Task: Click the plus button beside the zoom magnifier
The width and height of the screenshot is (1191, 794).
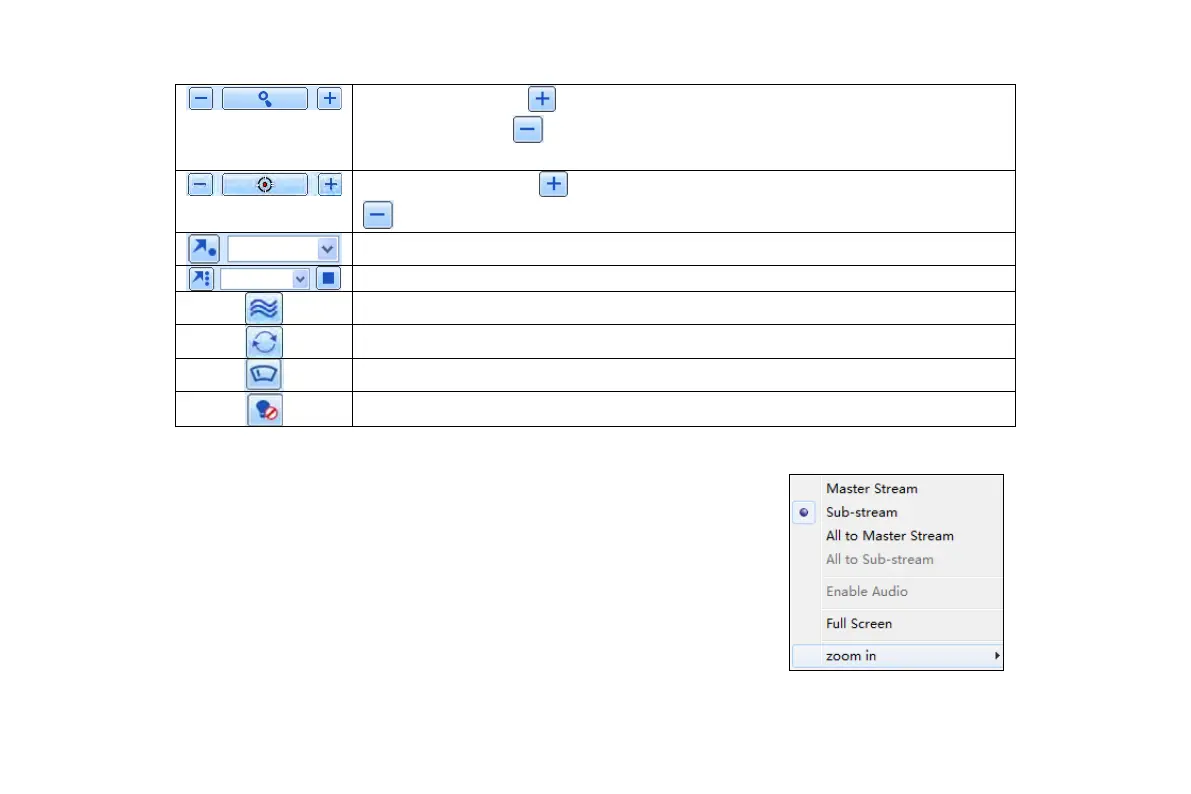Action: coord(329,99)
